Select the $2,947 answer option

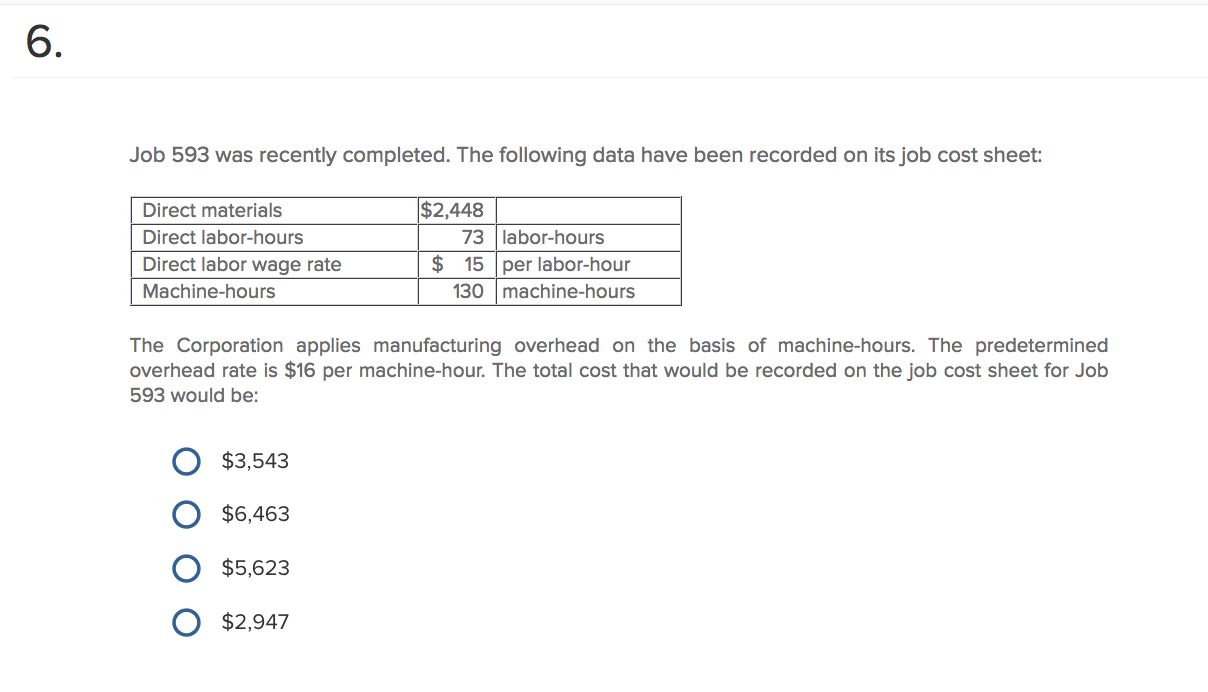click(x=187, y=621)
